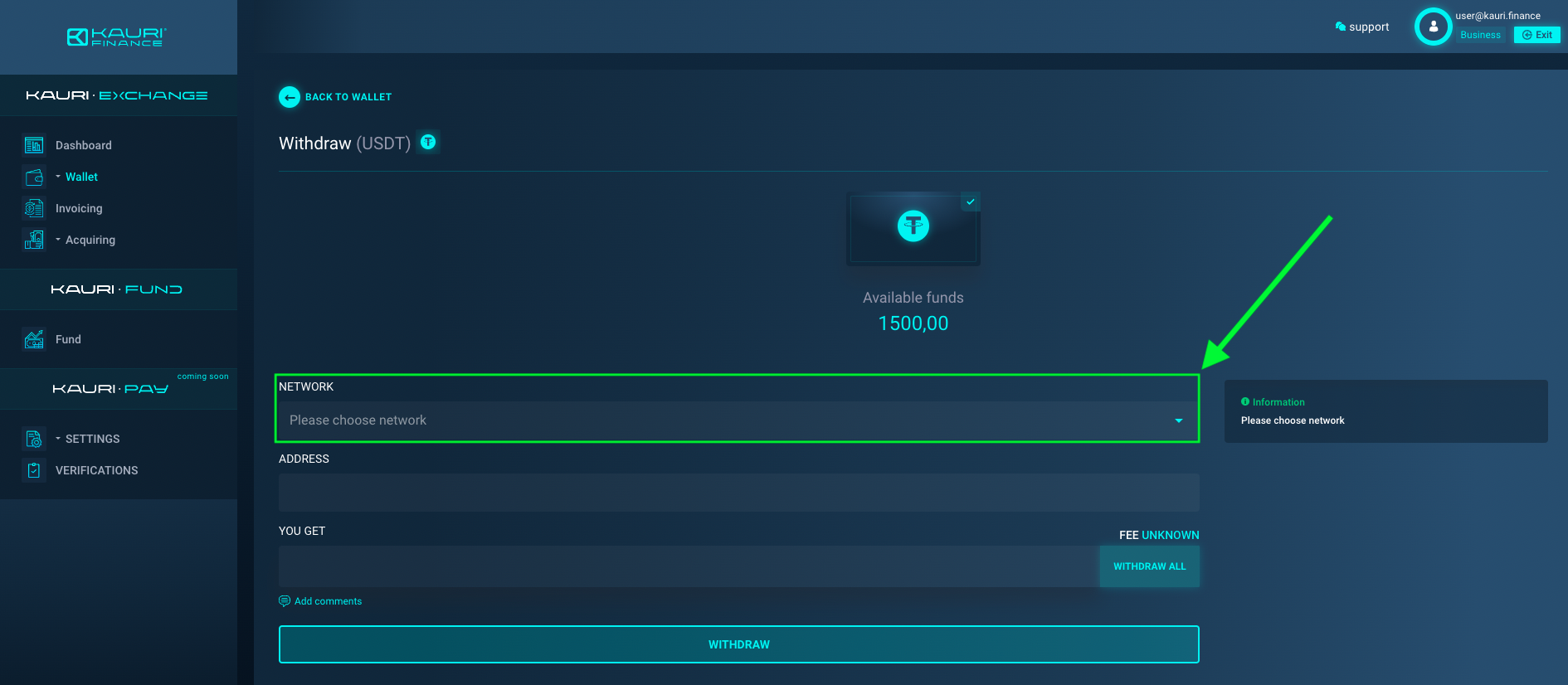Open the Kauri Pay section
The height and width of the screenshot is (685, 1568).
110,389
